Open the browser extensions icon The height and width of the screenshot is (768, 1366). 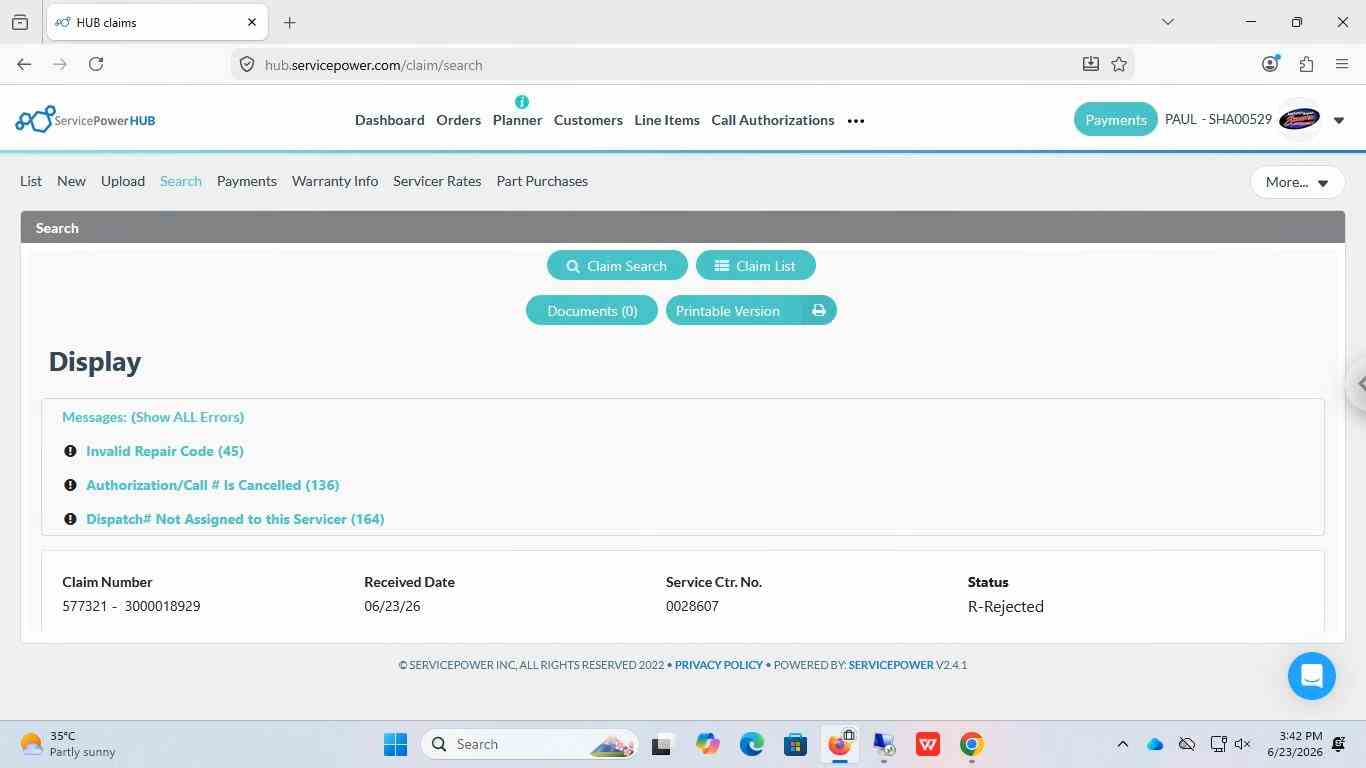[1306, 64]
